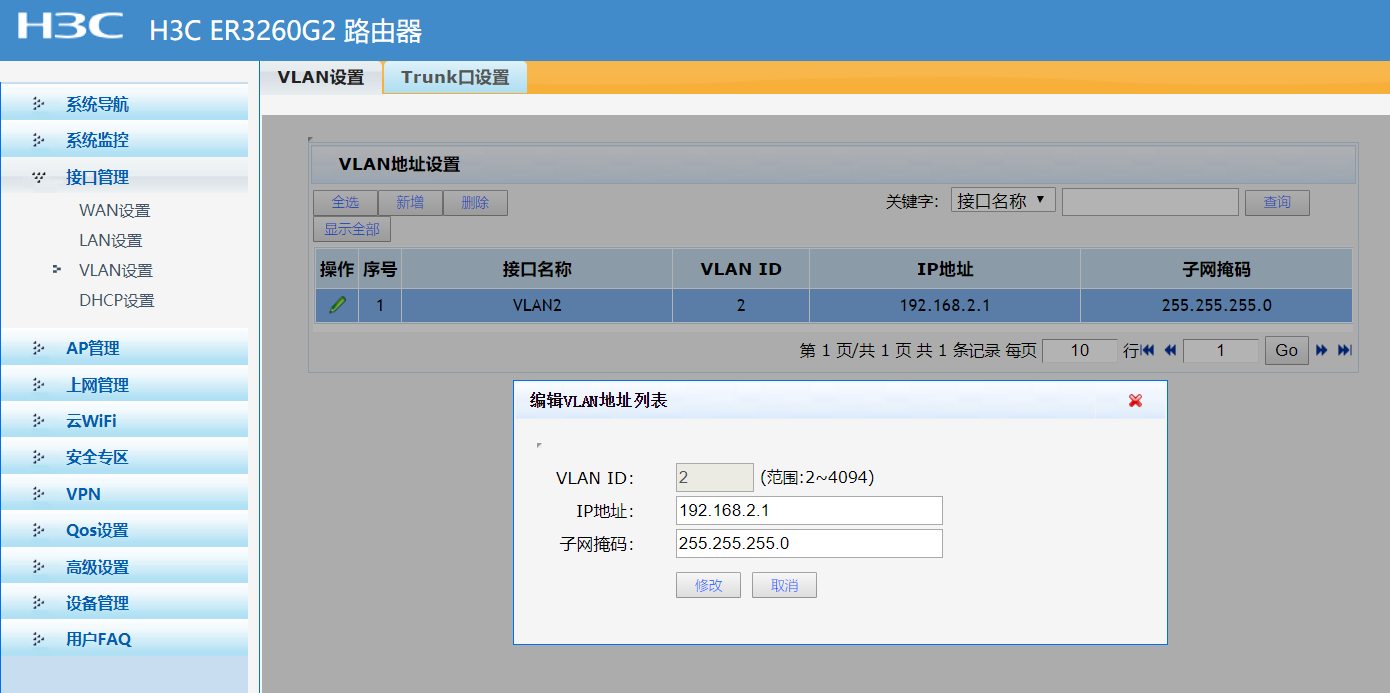The height and width of the screenshot is (693, 1390).
Task: Click the IP地址 column header
Action: pyautogui.click(x=945, y=269)
